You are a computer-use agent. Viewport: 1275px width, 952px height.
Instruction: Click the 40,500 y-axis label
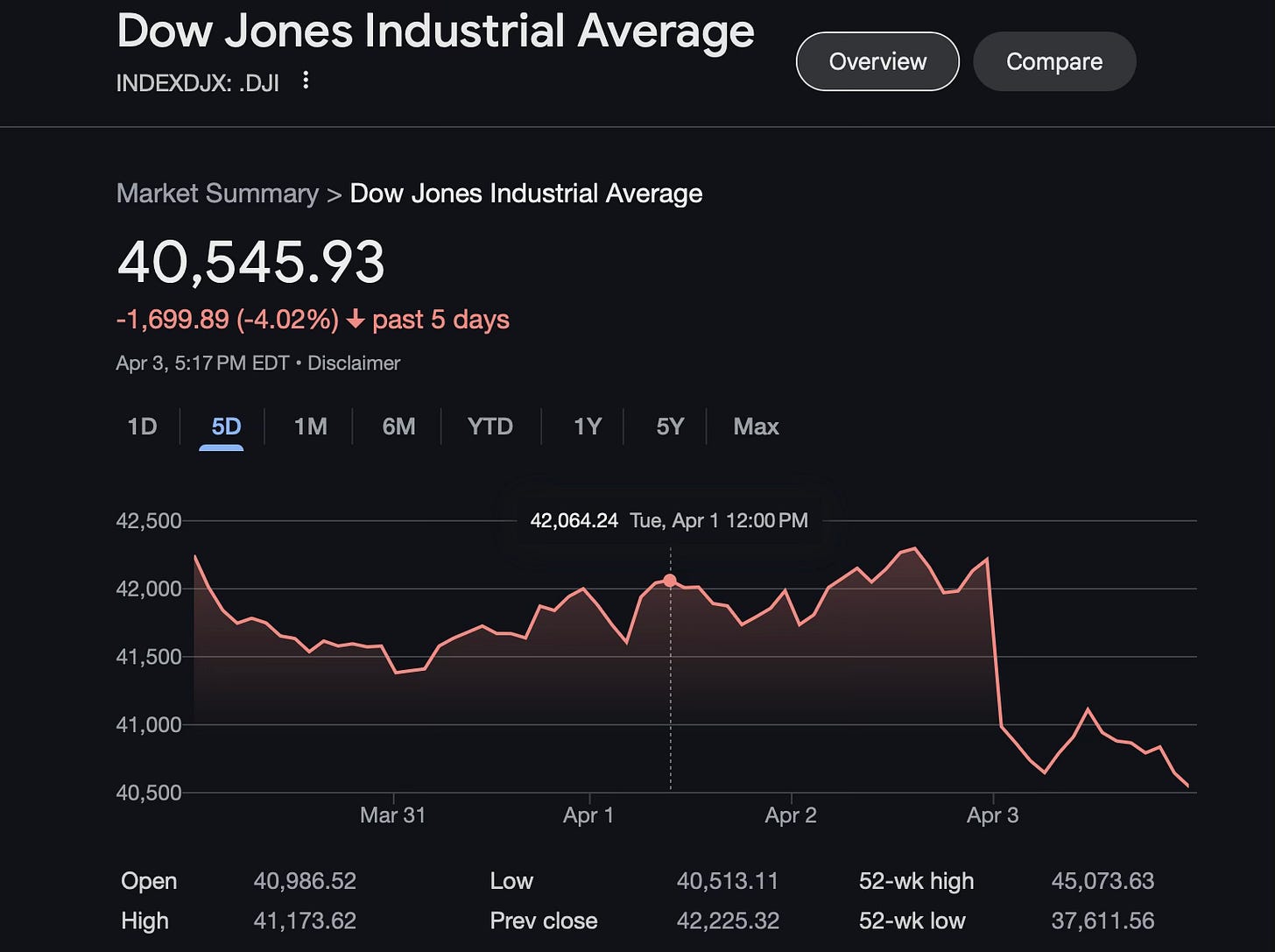(x=149, y=793)
